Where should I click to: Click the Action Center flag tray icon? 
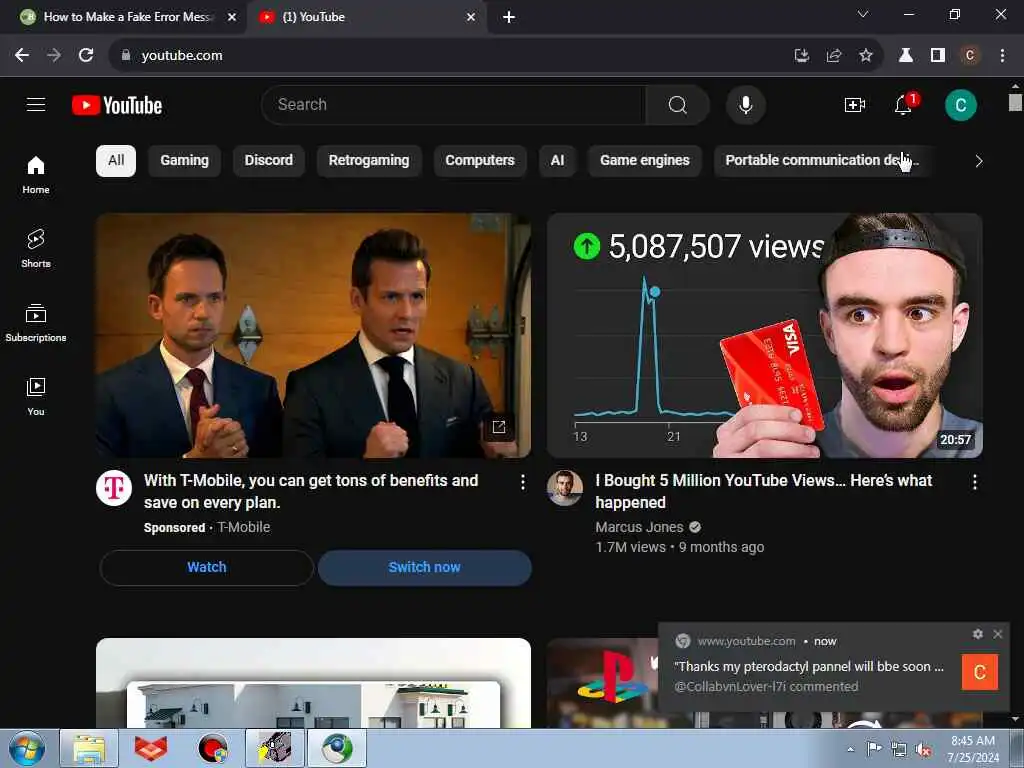874,749
